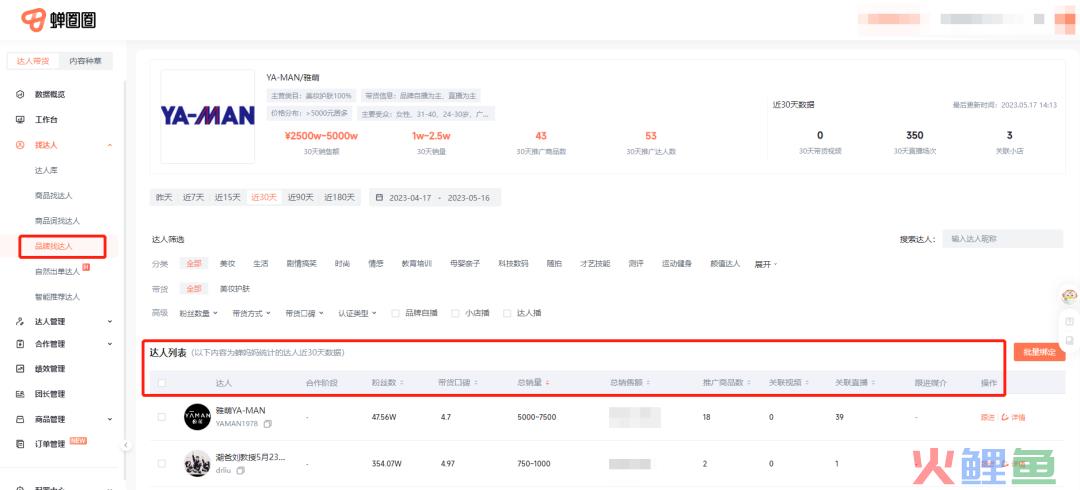Expand the 商品管理 submenu chevron
This screenshot has height=490, width=1080.
coord(110,419)
